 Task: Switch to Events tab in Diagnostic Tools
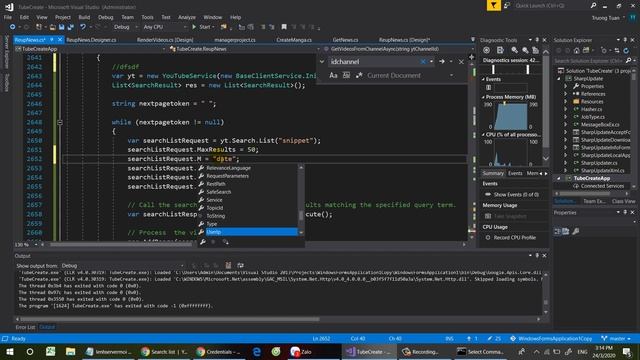[515, 173]
